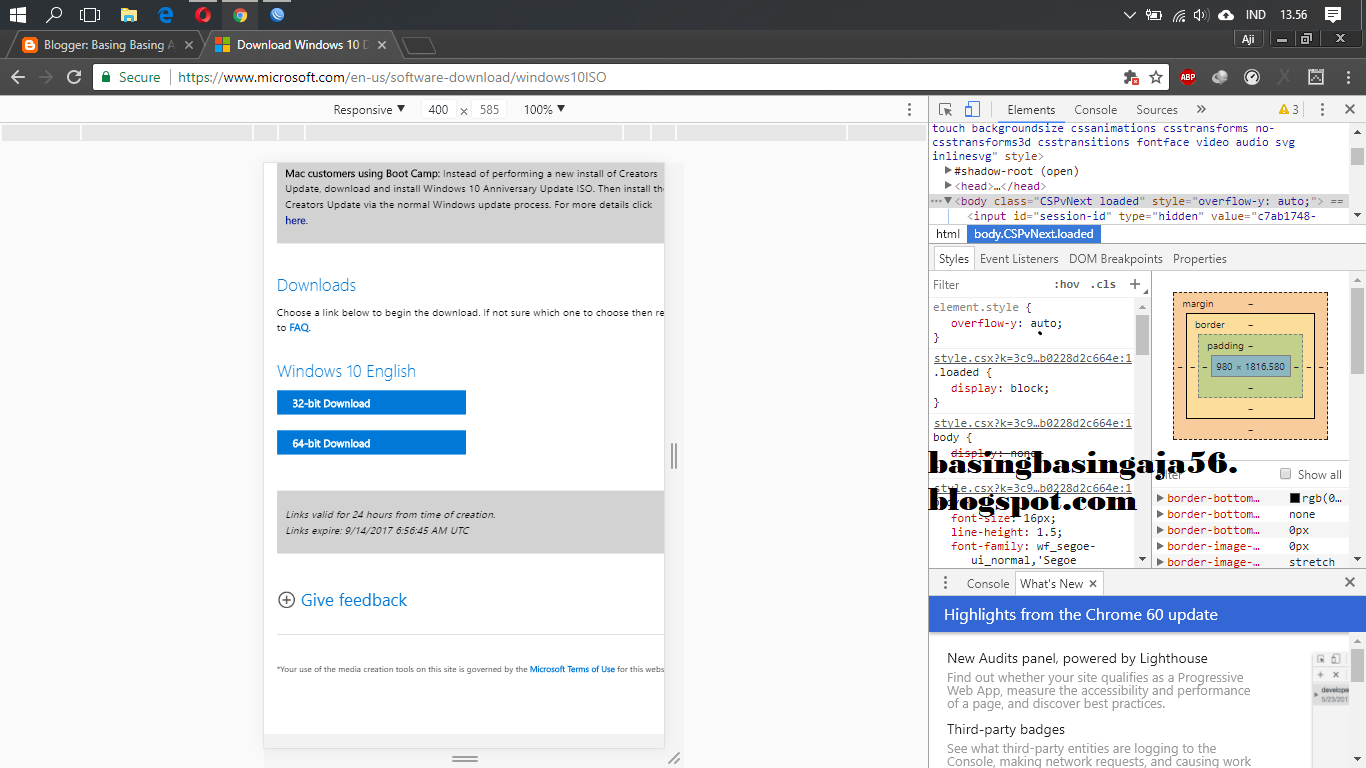Open DevTools customize three-dot menu
Screen dimensions: 1366x768
coord(1322,110)
